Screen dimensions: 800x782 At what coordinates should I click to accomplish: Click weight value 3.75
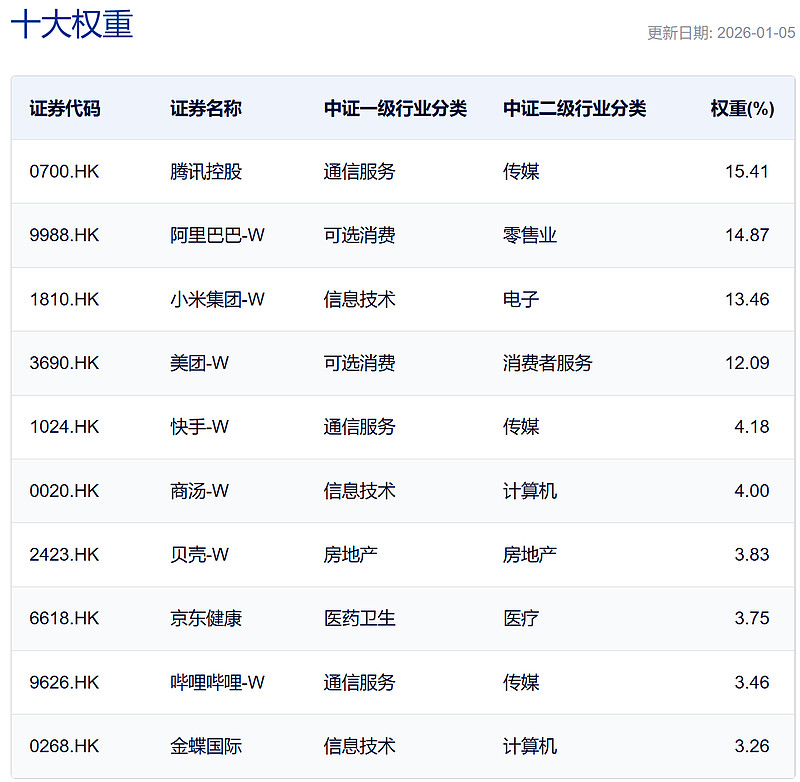point(752,618)
